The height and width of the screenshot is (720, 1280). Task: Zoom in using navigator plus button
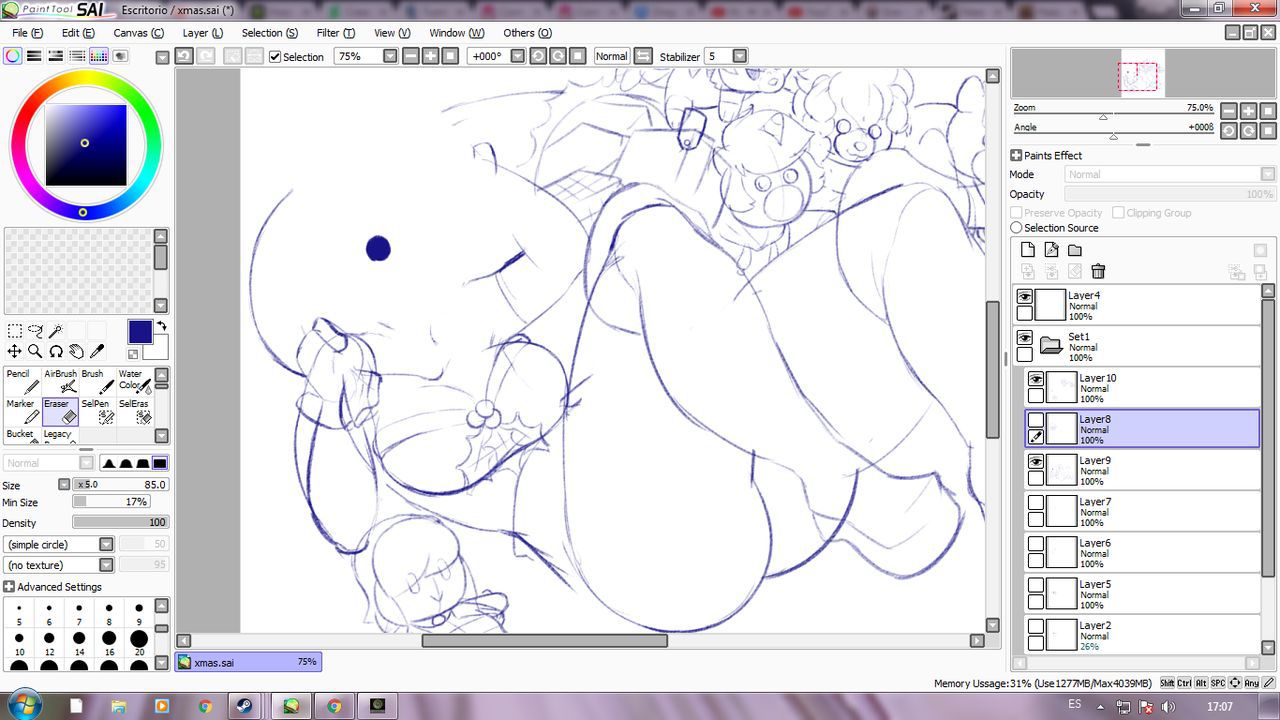coord(1249,111)
